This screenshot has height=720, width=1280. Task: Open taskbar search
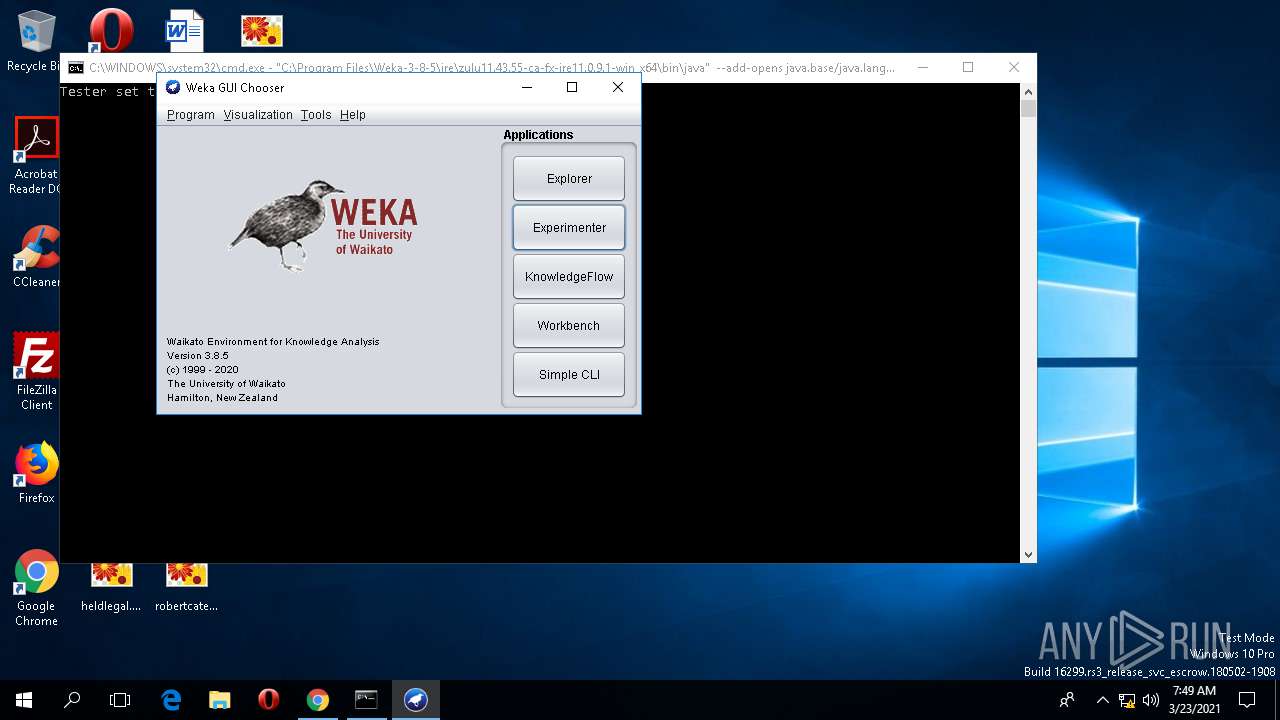click(72, 700)
